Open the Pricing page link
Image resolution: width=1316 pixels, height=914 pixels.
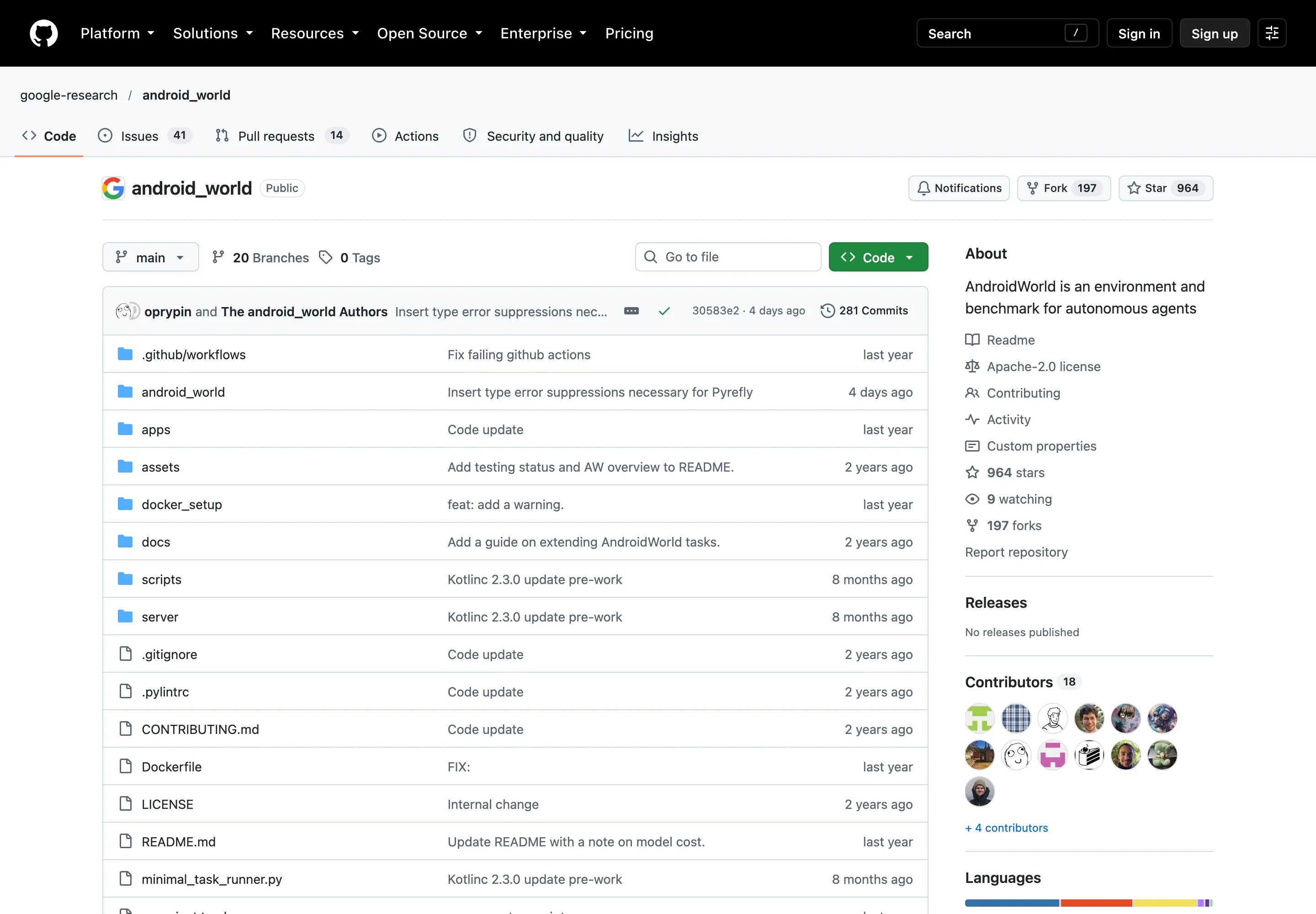pos(629,33)
